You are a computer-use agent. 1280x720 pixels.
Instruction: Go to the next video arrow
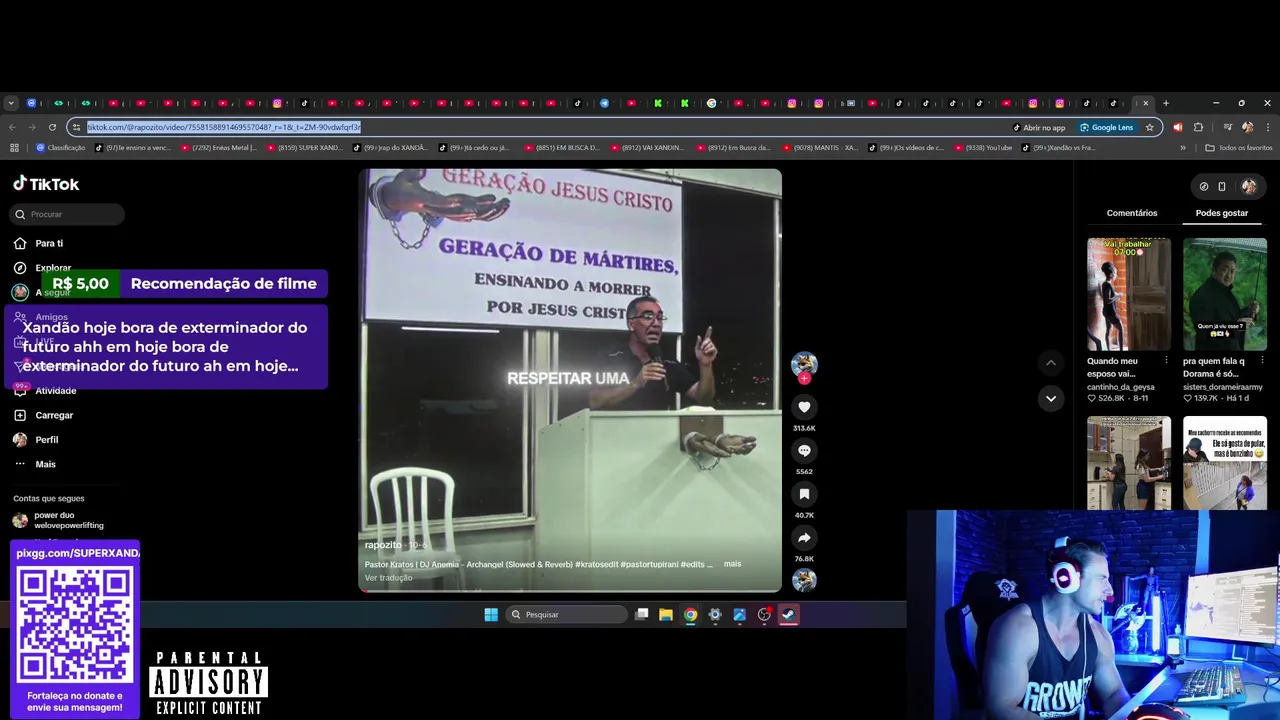[1050, 398]
